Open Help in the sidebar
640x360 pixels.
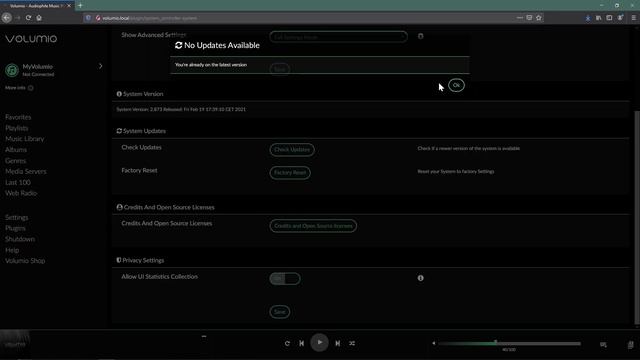coord(12,250)
